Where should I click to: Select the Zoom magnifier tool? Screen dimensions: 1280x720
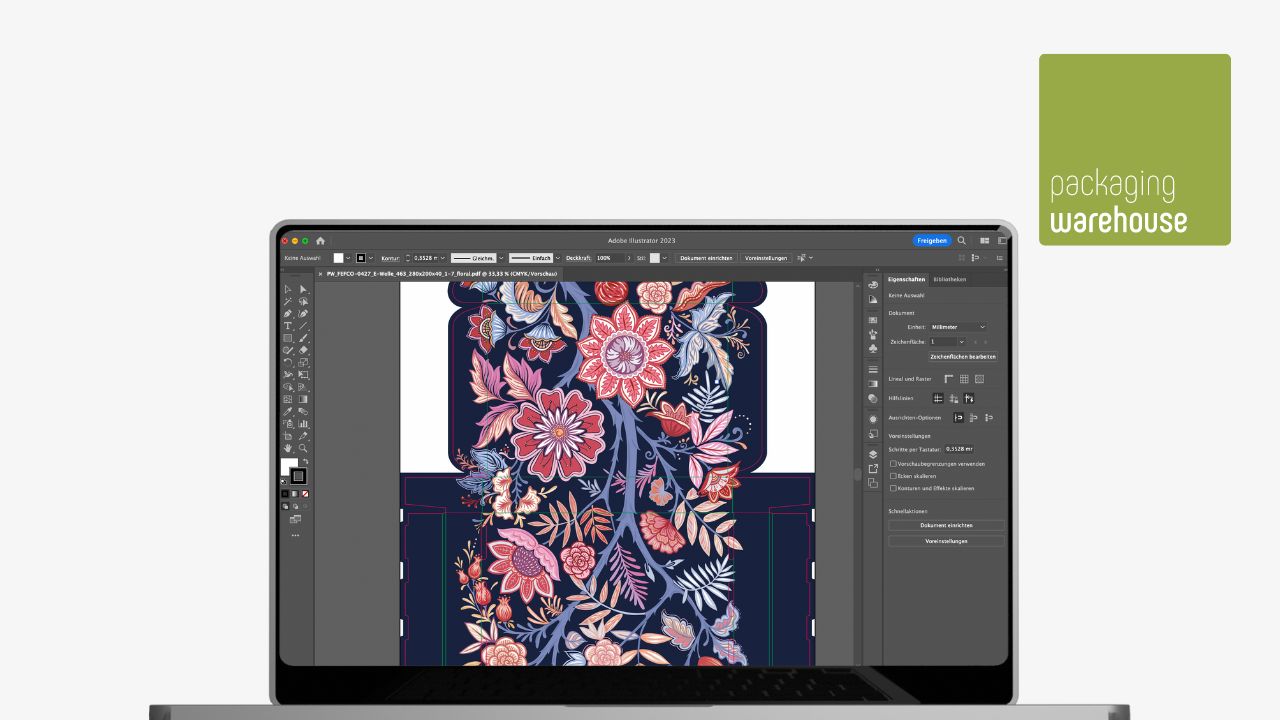tap(303, 448)
